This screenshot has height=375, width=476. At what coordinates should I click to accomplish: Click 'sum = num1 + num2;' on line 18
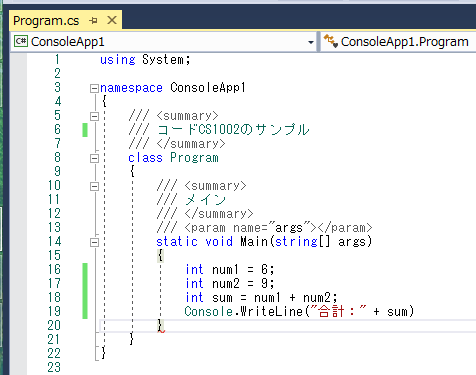point(275,297)
